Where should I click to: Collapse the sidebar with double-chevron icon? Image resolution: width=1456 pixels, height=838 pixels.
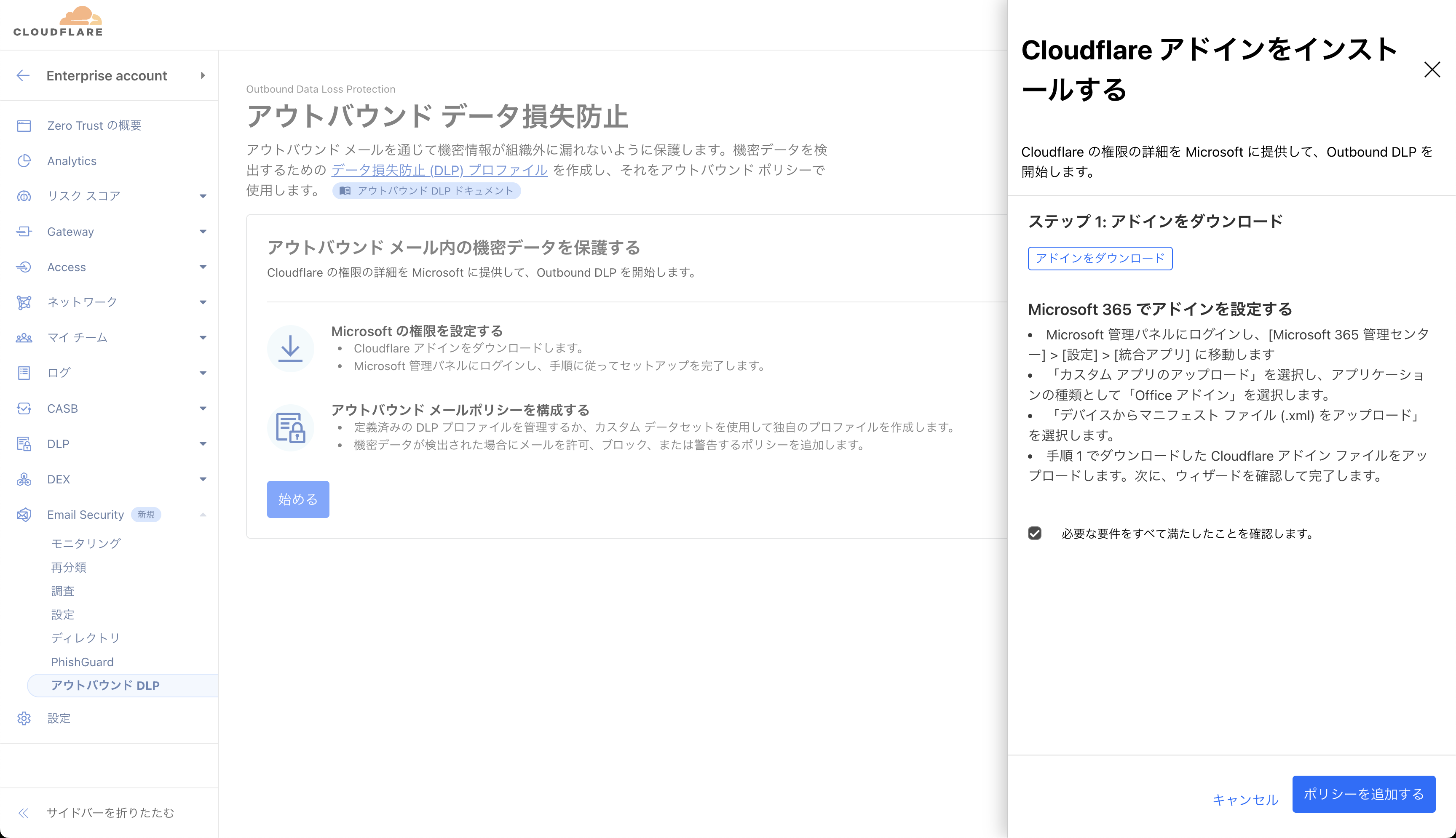pyautogui.click(x=23, y=813)
